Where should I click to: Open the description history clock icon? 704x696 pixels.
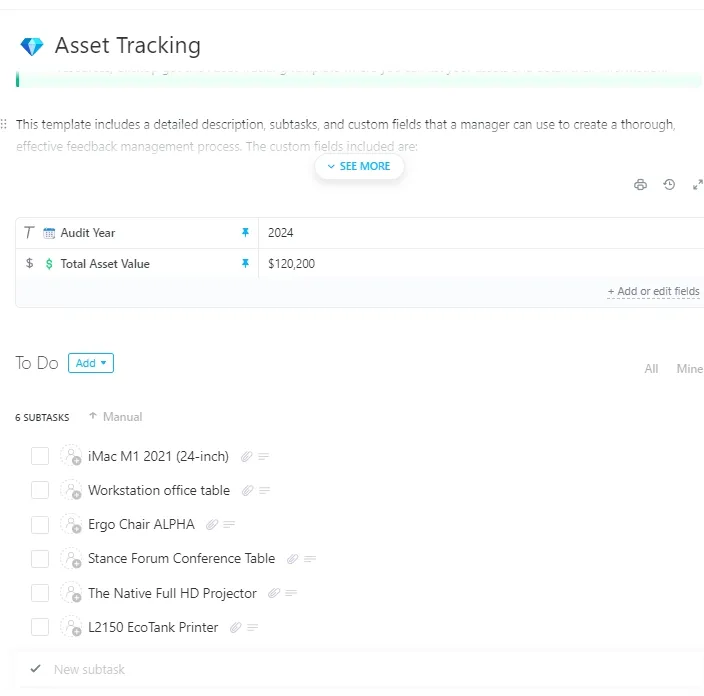(669, 185)
